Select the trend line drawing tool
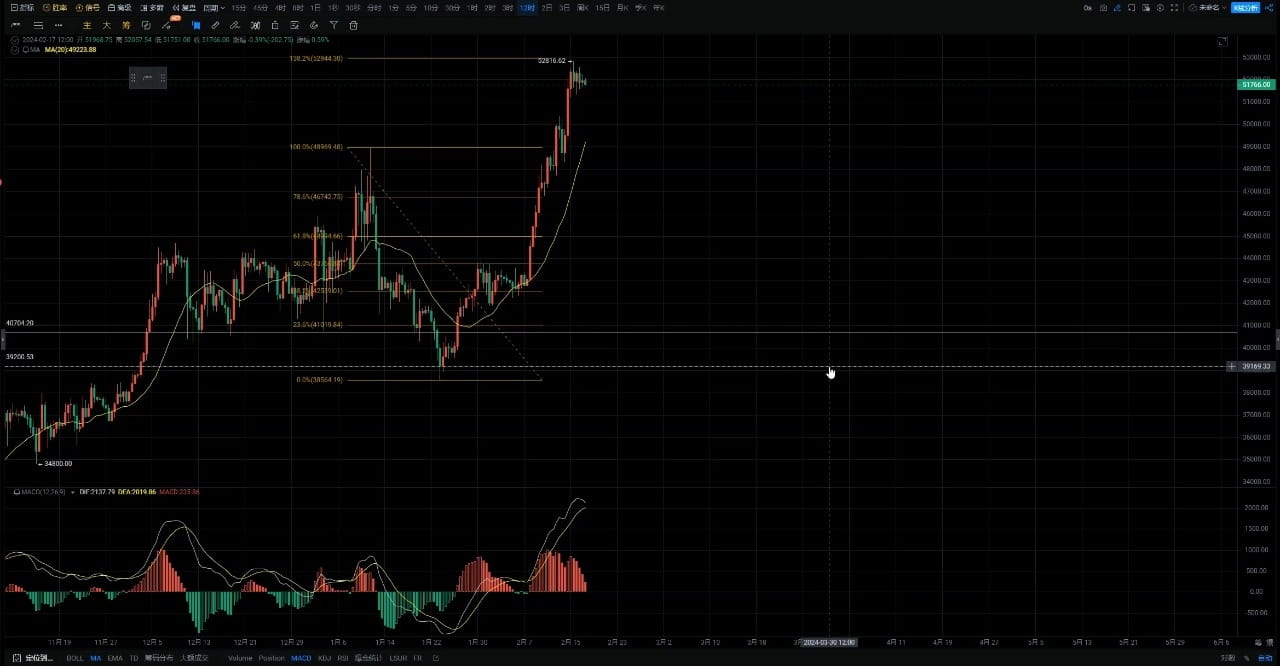Viewport: 1280px width, 666px height. (16, 25)
